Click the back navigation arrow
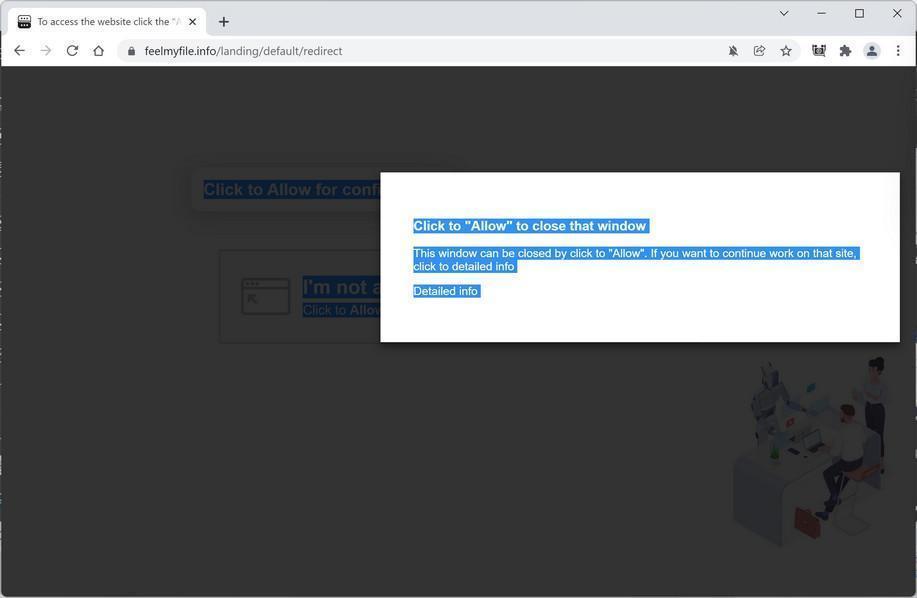This screenshot has height=598, width=917. coord(19,50)
